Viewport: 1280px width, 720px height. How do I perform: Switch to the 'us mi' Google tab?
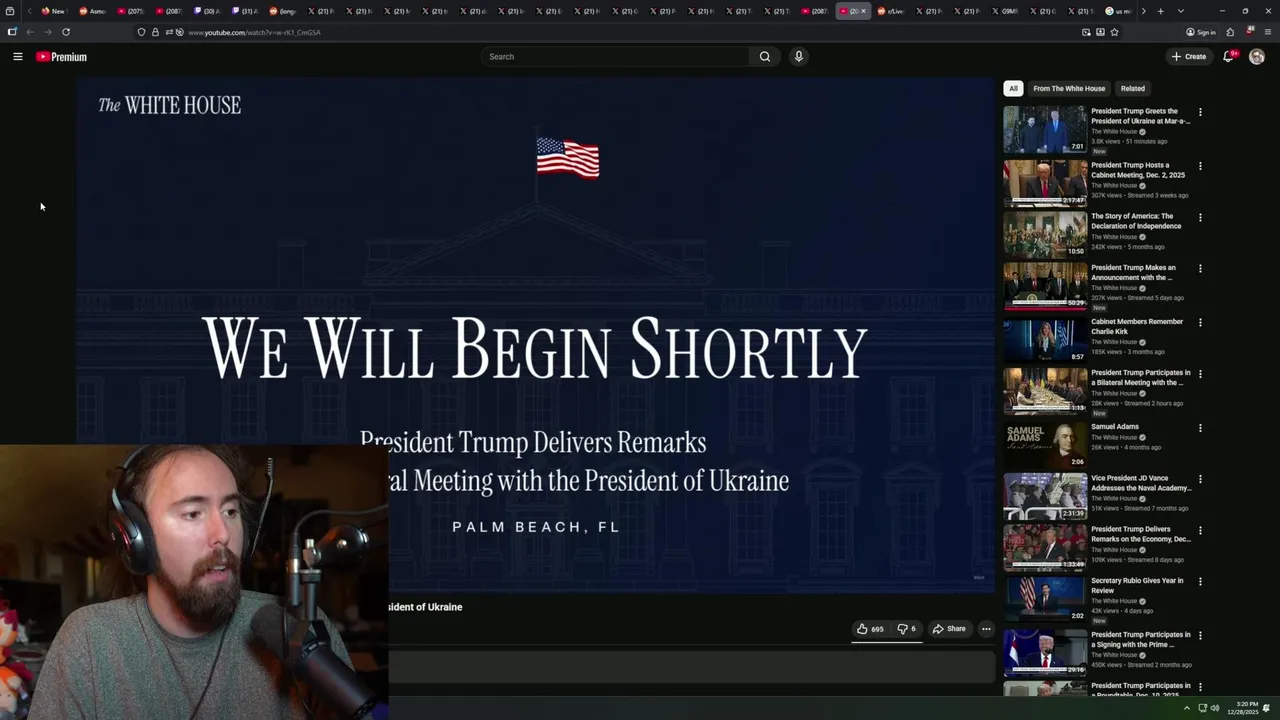tap(1119, 11)
